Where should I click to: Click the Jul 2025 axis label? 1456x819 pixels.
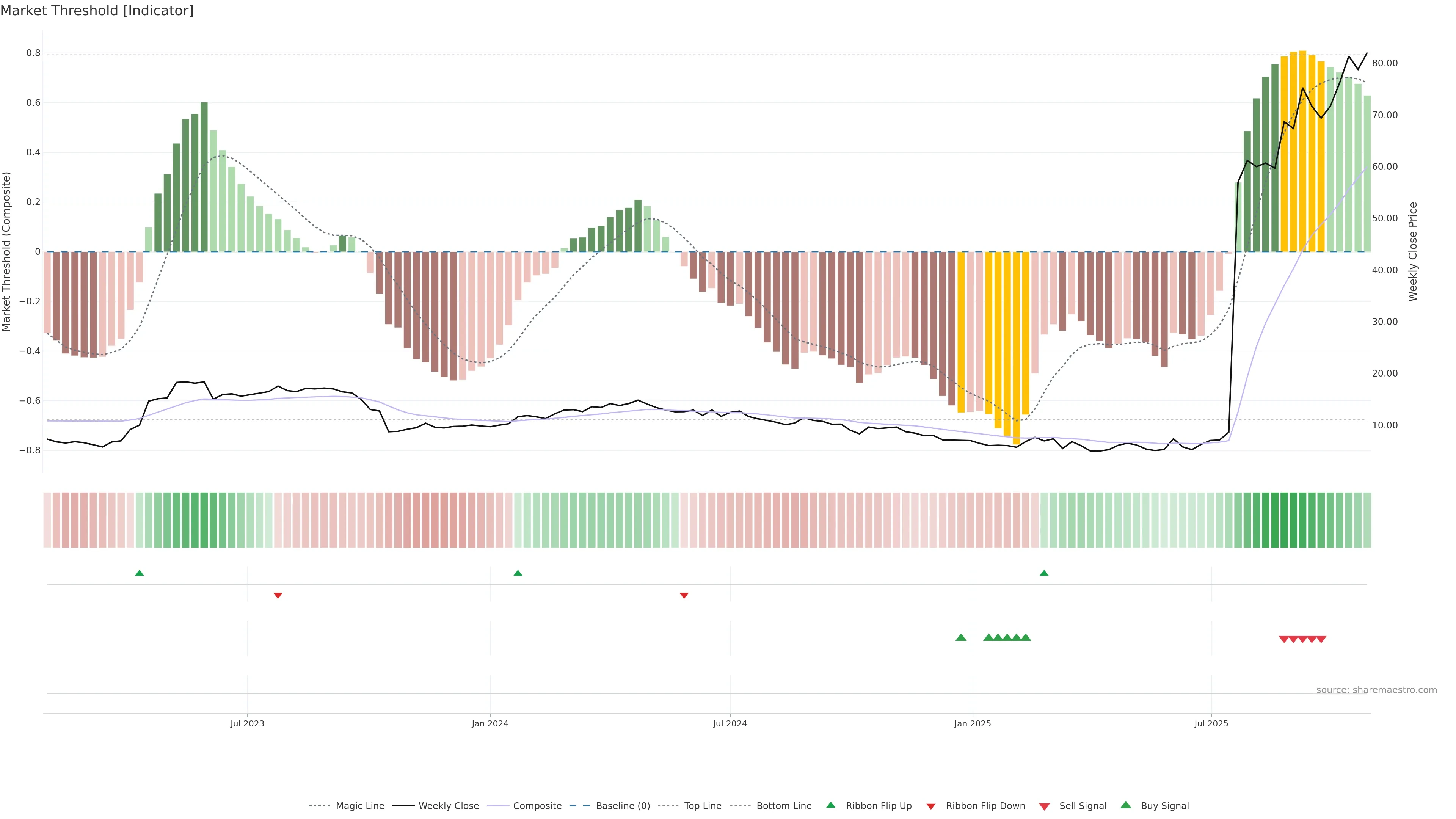coord(1211,723)
